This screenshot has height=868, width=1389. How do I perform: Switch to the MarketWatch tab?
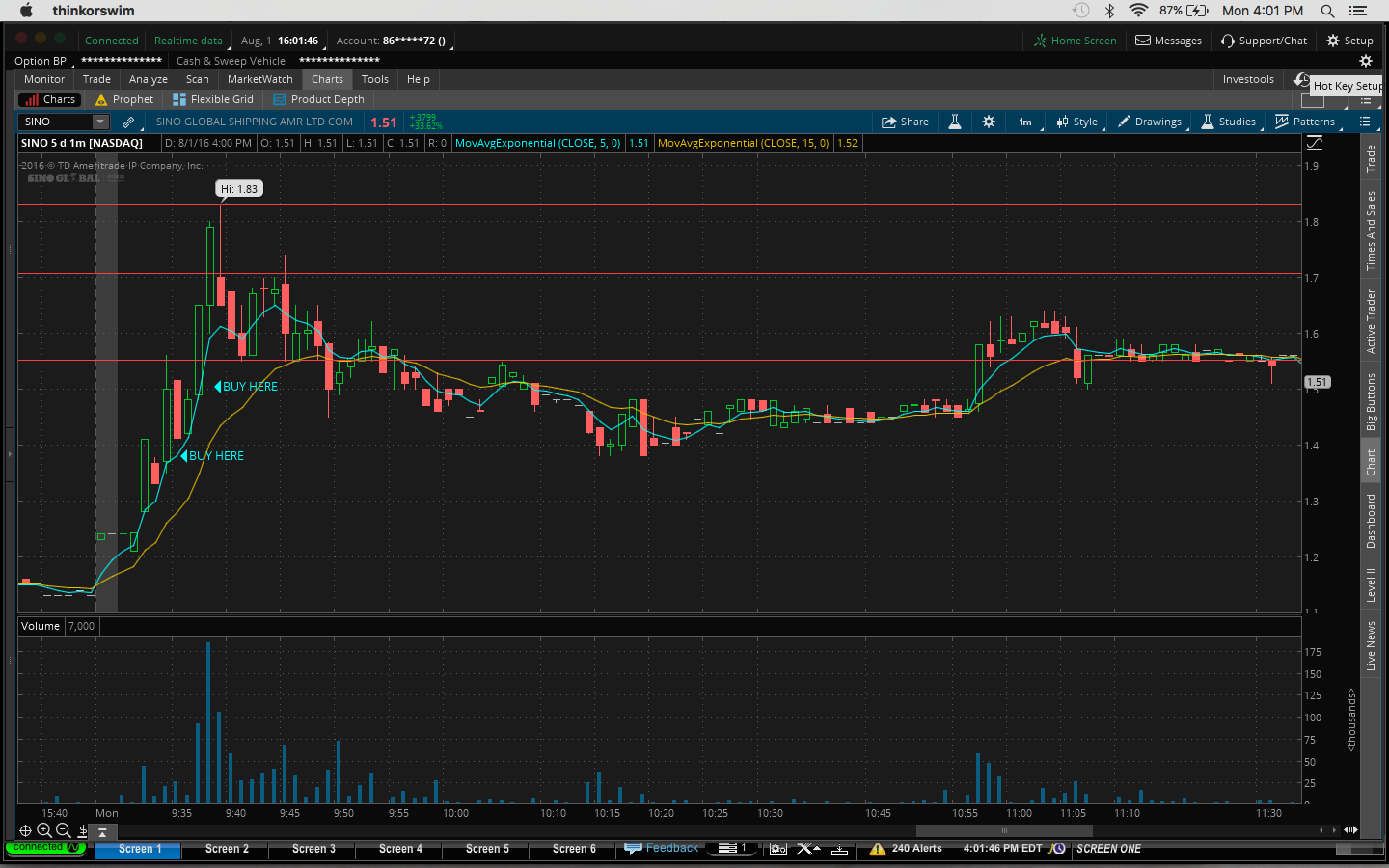[260, 79]
